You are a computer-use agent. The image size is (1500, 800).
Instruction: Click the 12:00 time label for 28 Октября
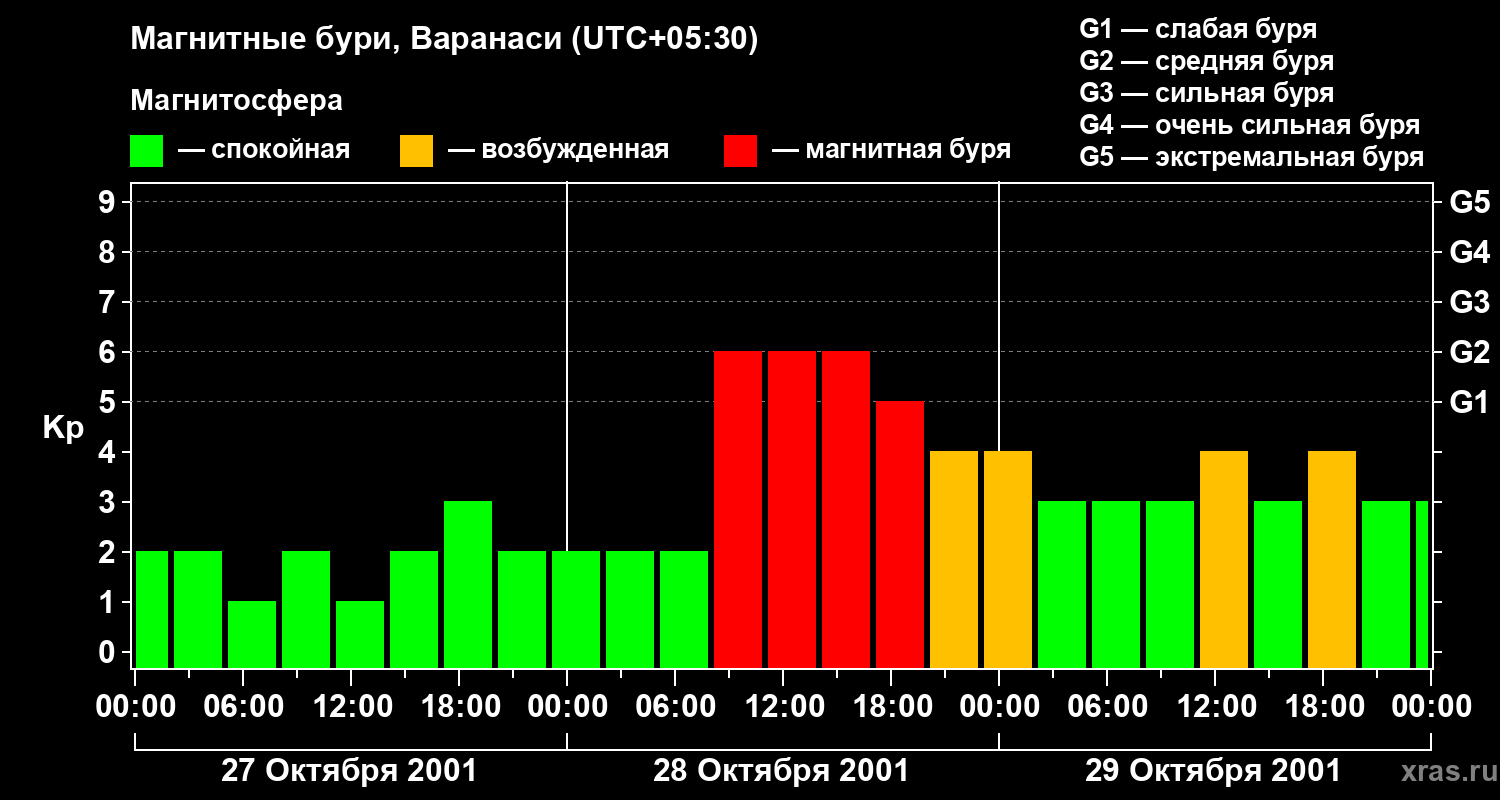coord(783,706)
